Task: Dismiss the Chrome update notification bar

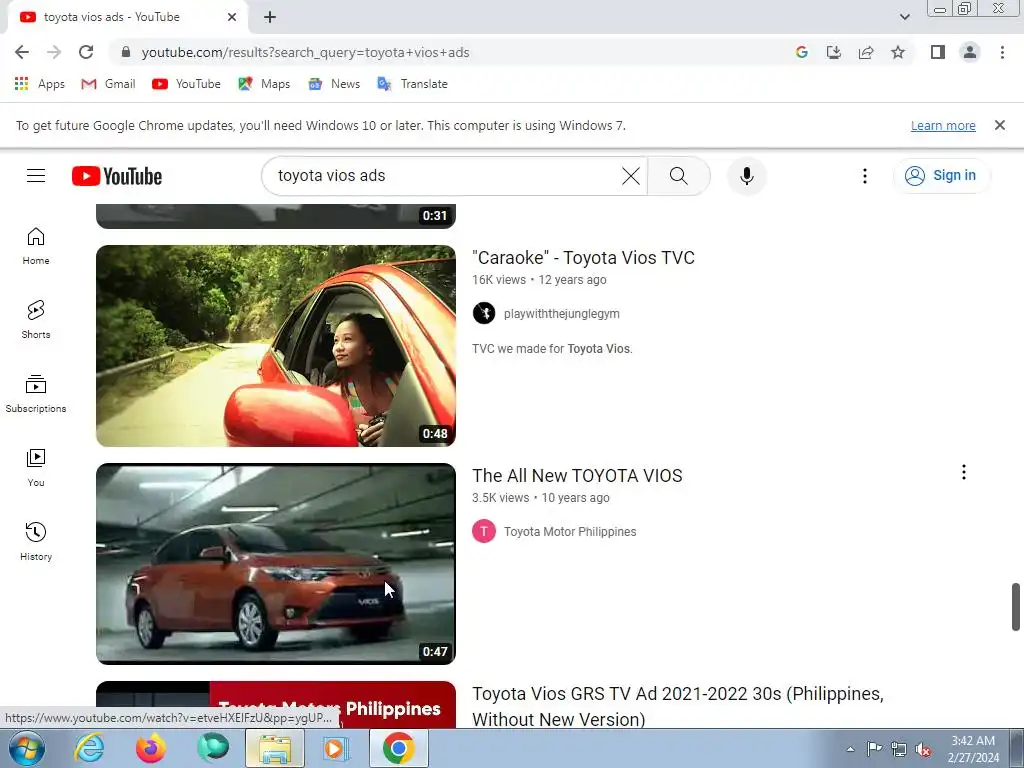Action: point(999,125)
